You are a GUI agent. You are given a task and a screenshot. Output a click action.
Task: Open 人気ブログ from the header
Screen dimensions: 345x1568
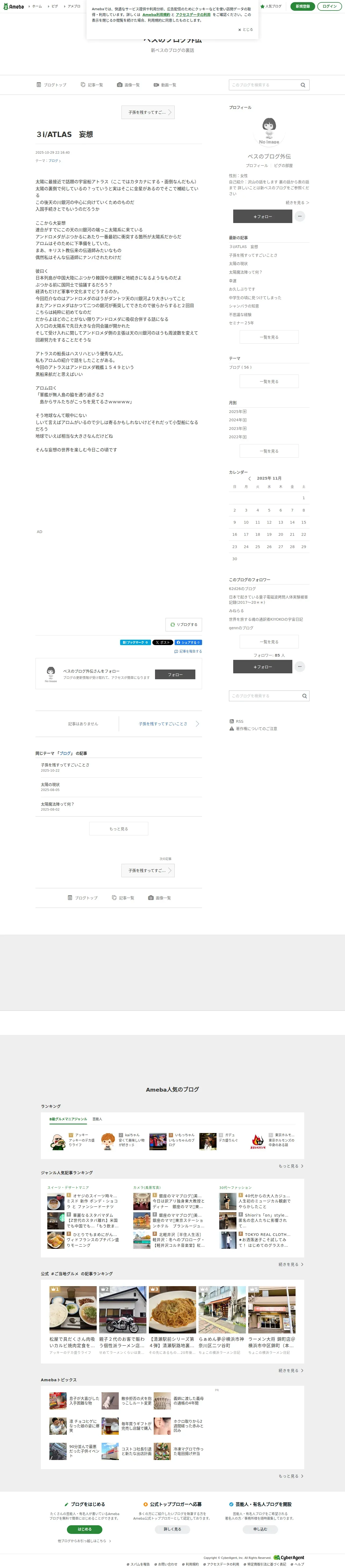click(271, 6)
